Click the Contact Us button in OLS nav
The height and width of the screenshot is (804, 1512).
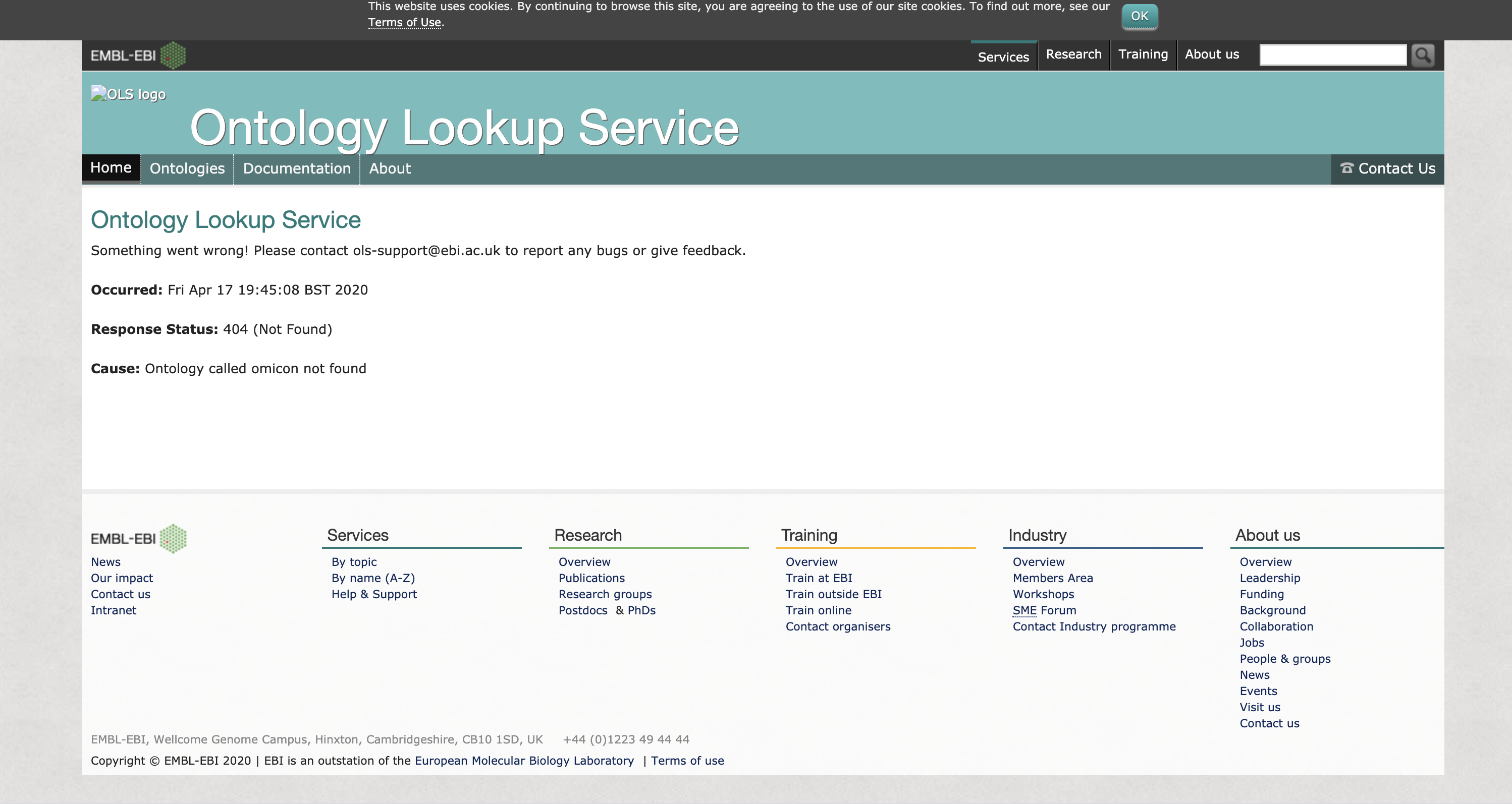click(x=1387, y=169)
